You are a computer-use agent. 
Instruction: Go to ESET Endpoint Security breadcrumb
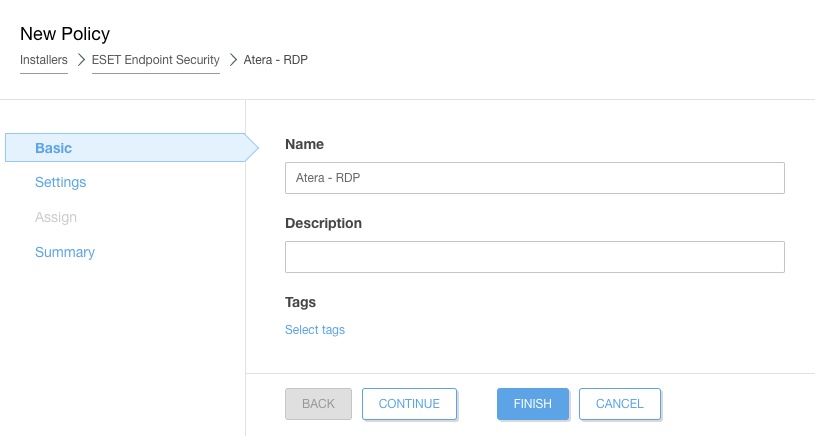[x=155, y=60]
